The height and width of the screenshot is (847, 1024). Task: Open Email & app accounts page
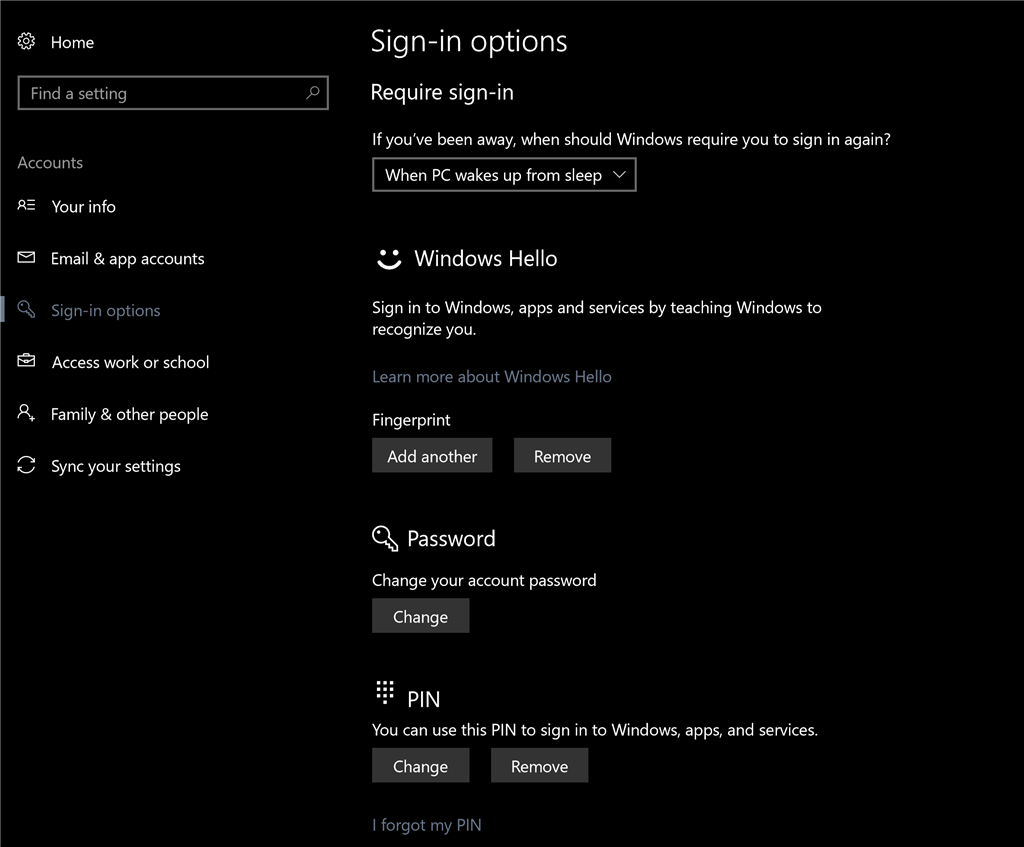(x=127, y=259)
